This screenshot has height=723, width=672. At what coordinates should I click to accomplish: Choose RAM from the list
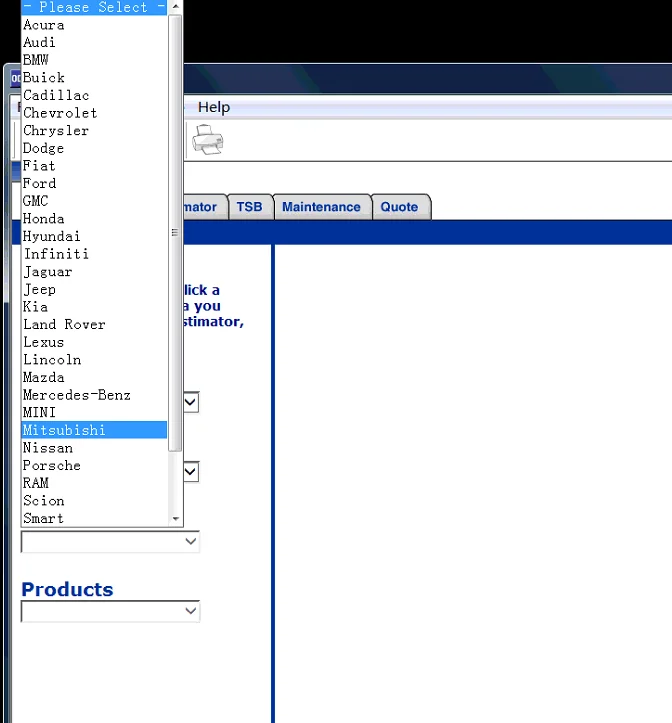click(x=94, y=483)
